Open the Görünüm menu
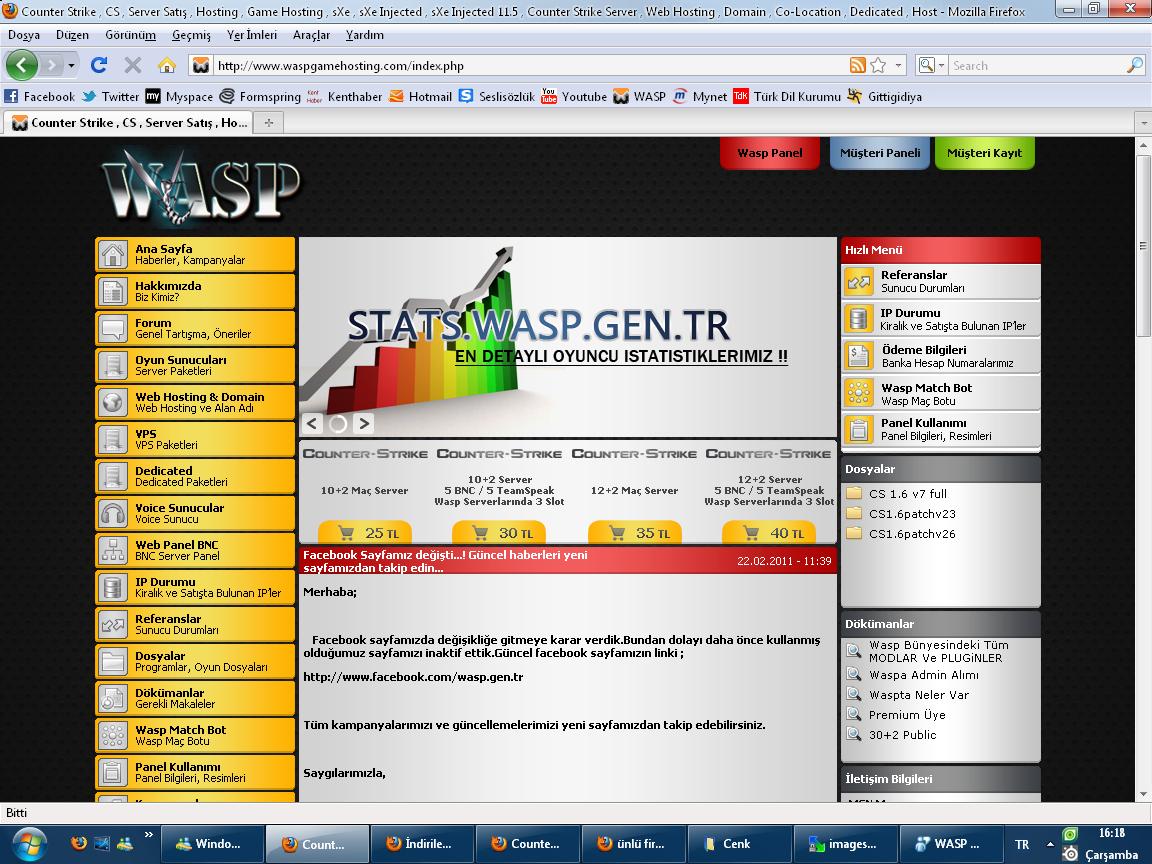Screen dimensions: 1152x864 coord(130,35)
